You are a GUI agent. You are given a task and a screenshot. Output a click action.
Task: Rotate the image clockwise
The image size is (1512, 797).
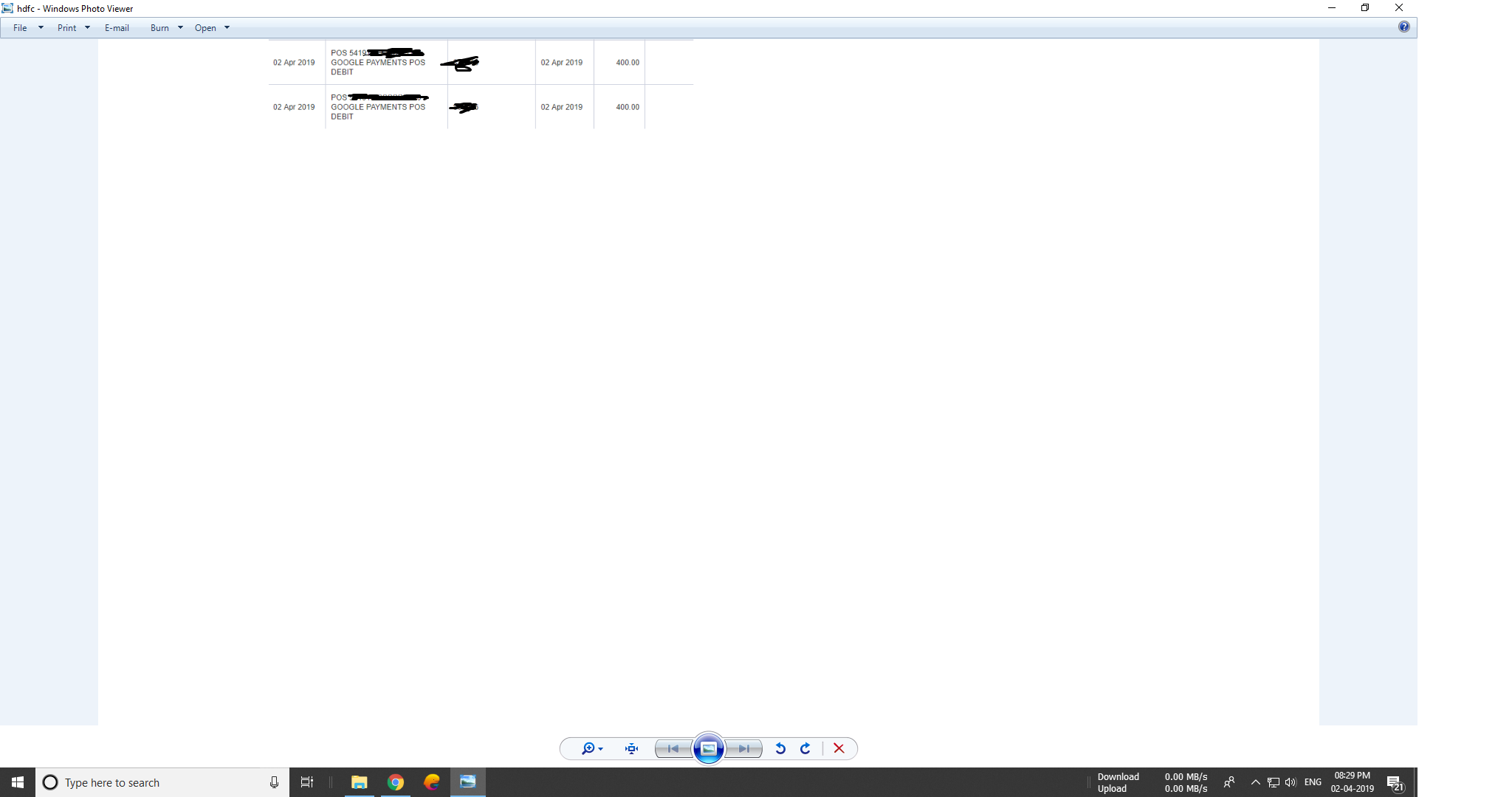(805, 748)
